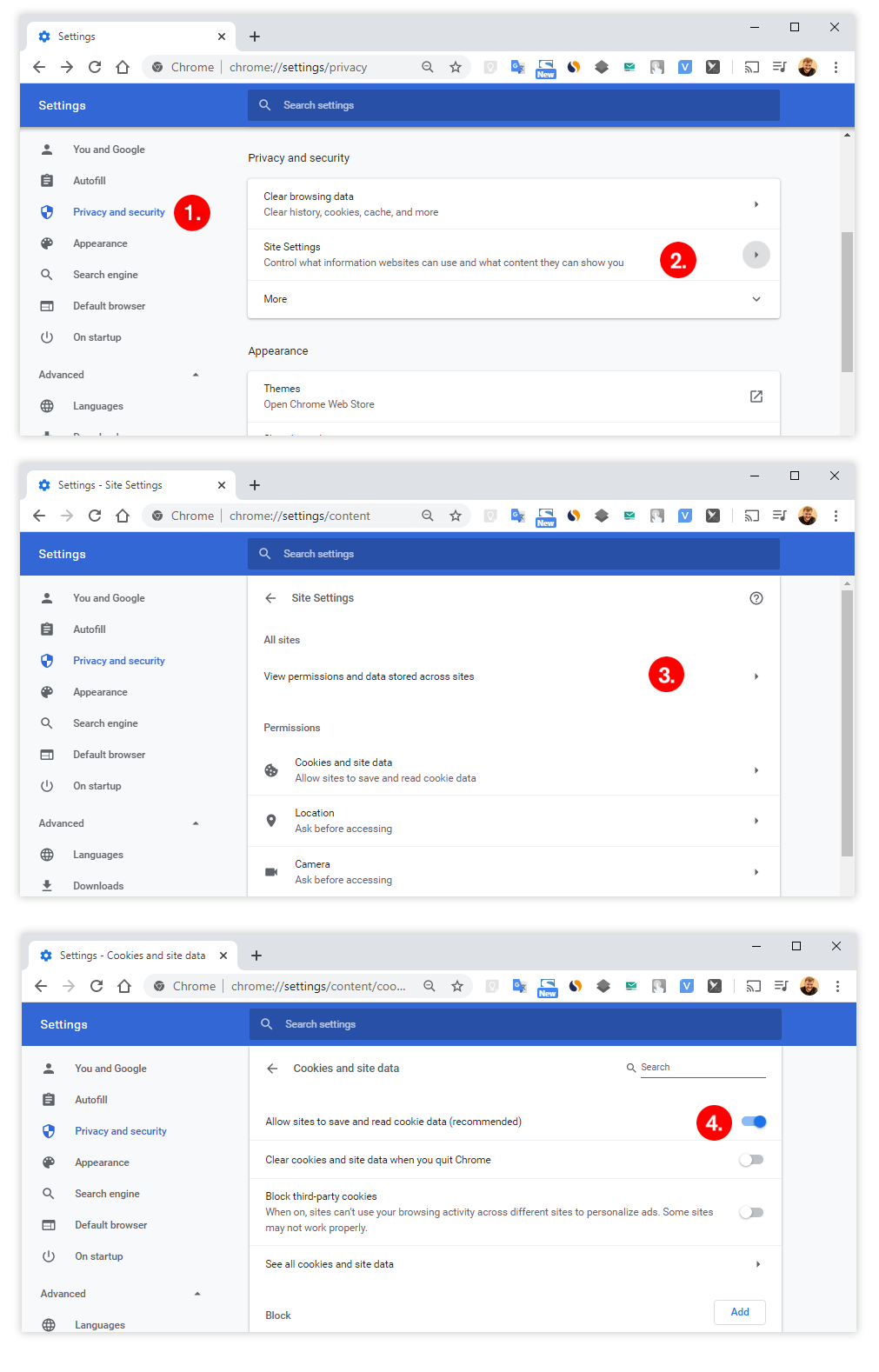Select Privacy and security in the top window's sidebar
The width and height of the screenshot is (879, 1372).
(x=119, y=212)
